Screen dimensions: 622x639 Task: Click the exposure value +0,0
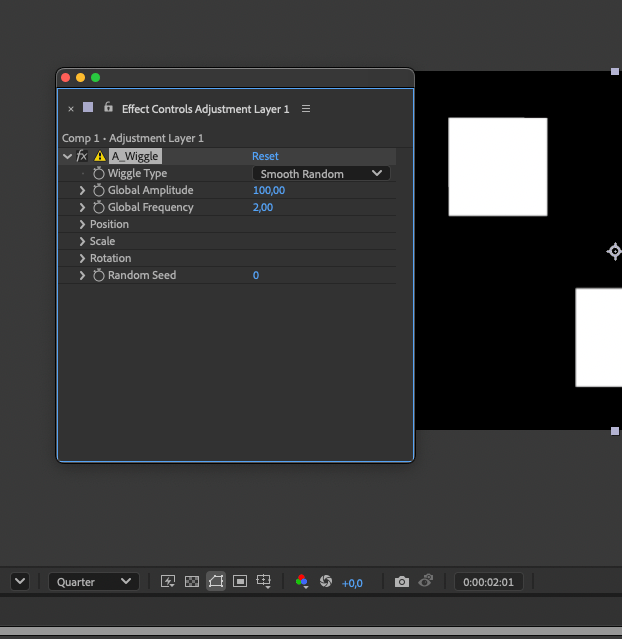(352, 583)
